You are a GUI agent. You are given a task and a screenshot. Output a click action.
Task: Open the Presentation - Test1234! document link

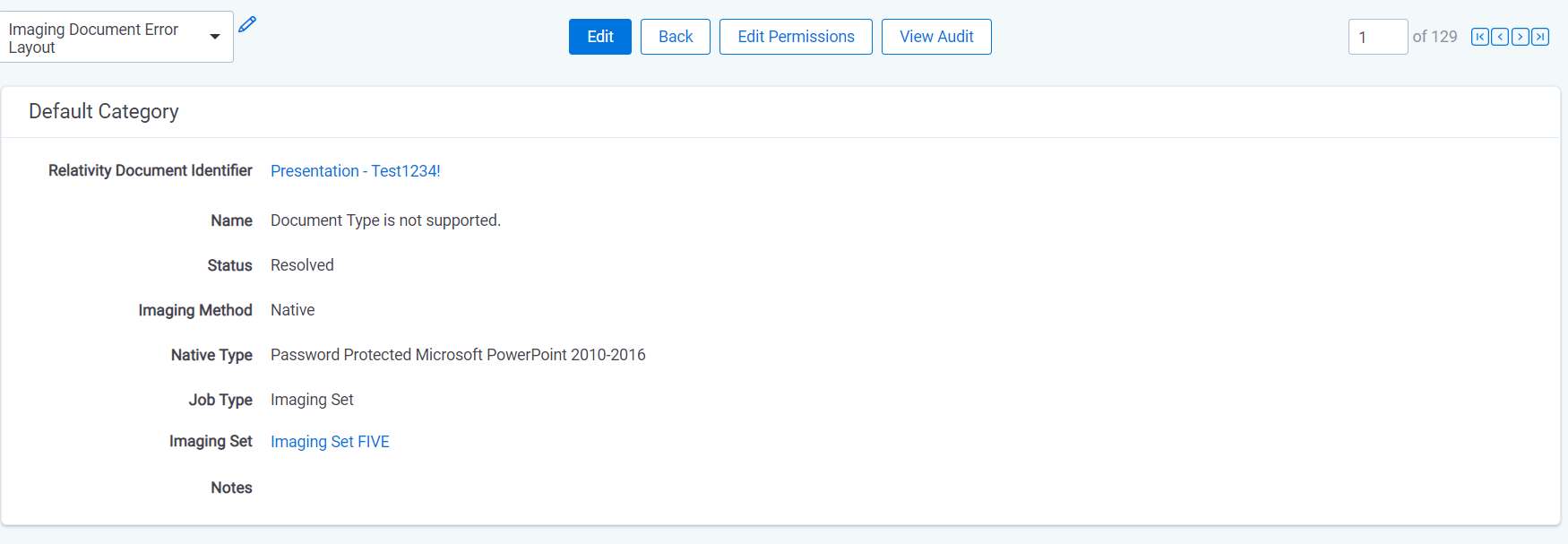click(x=356, y=171)
